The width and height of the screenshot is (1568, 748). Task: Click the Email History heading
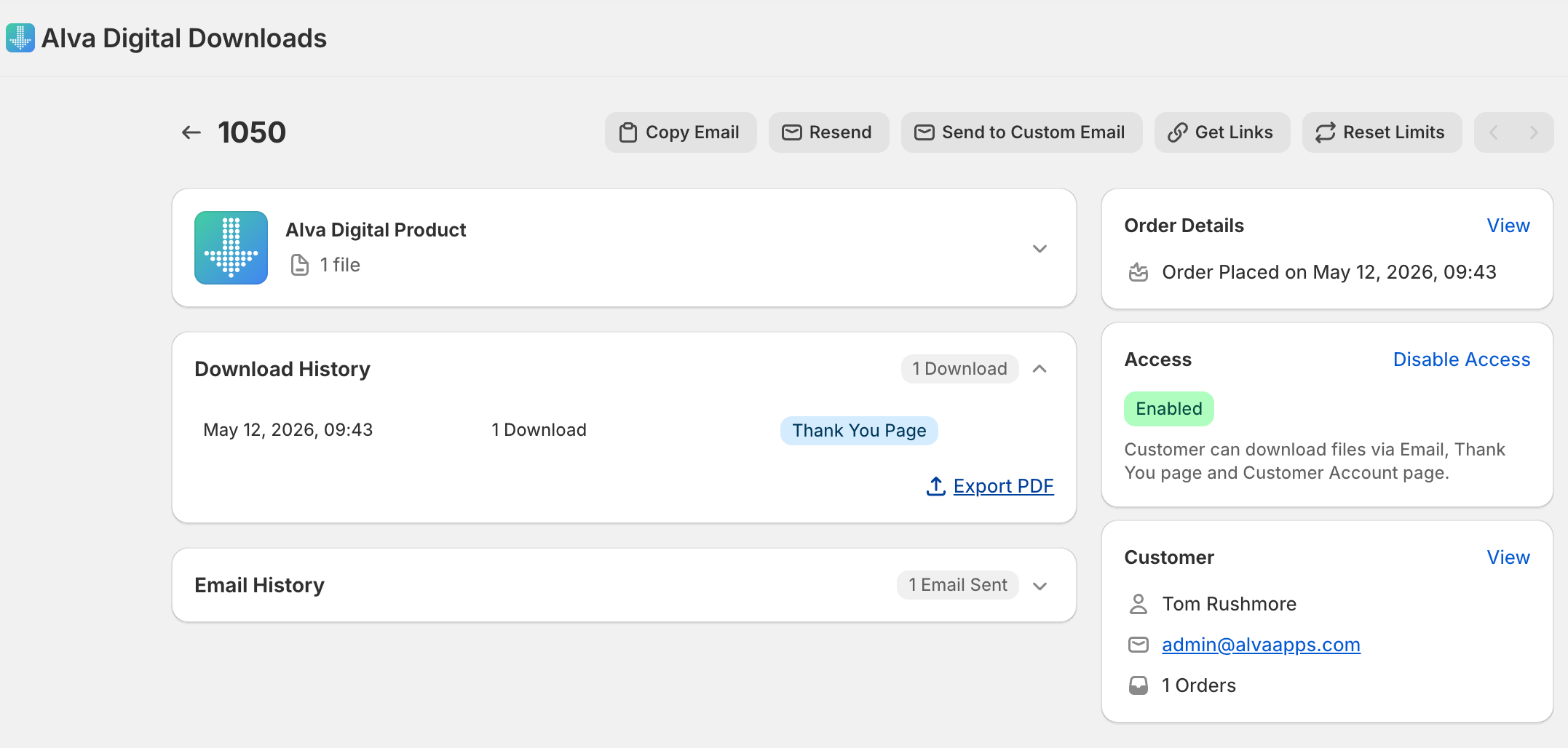pos(259,585)
